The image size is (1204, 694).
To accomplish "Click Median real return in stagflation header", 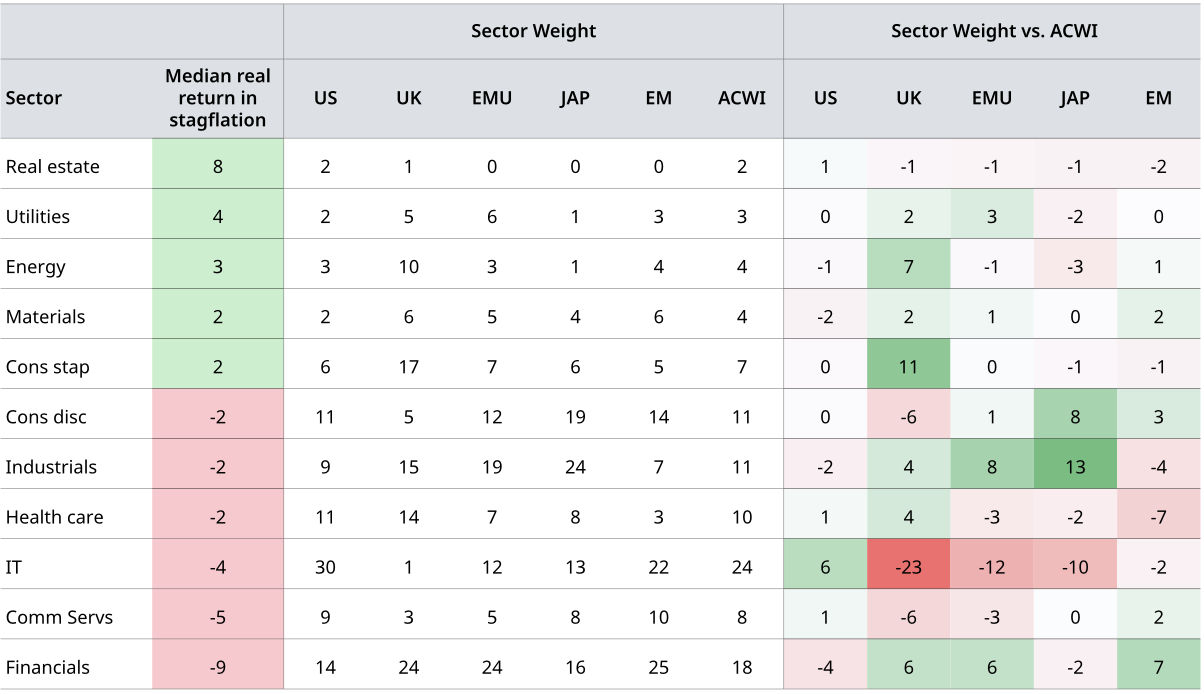I will tap(218, 98).
